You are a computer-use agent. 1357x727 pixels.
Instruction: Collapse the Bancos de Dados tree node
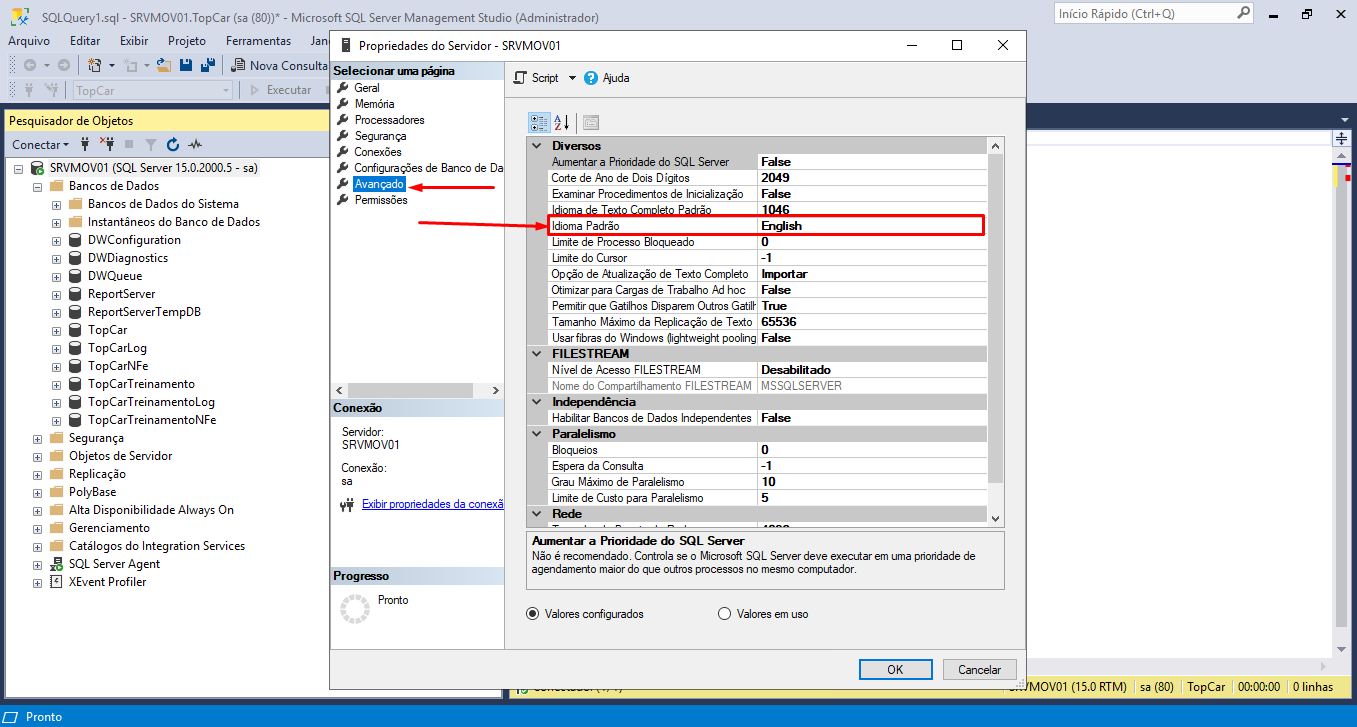tap(37, 186)
